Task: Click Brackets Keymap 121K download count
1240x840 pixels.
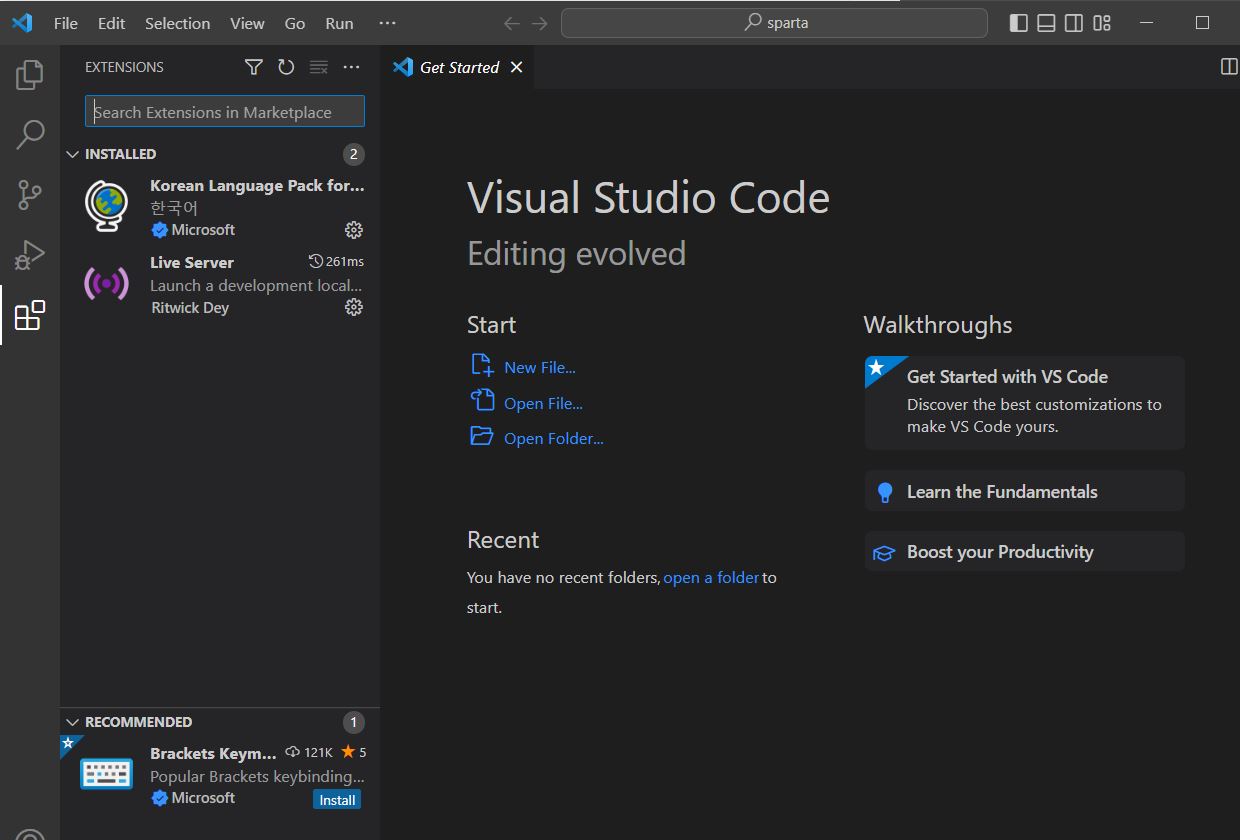Action: coord(309,752)
